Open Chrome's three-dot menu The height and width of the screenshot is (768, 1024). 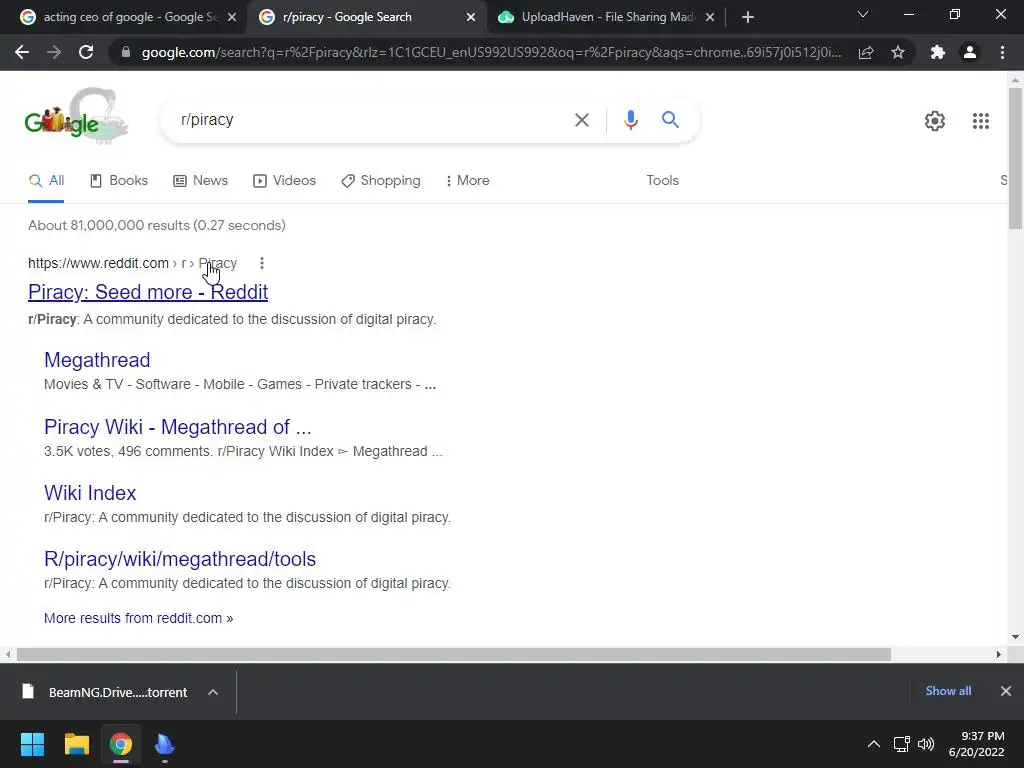[x=1002, y=52]
